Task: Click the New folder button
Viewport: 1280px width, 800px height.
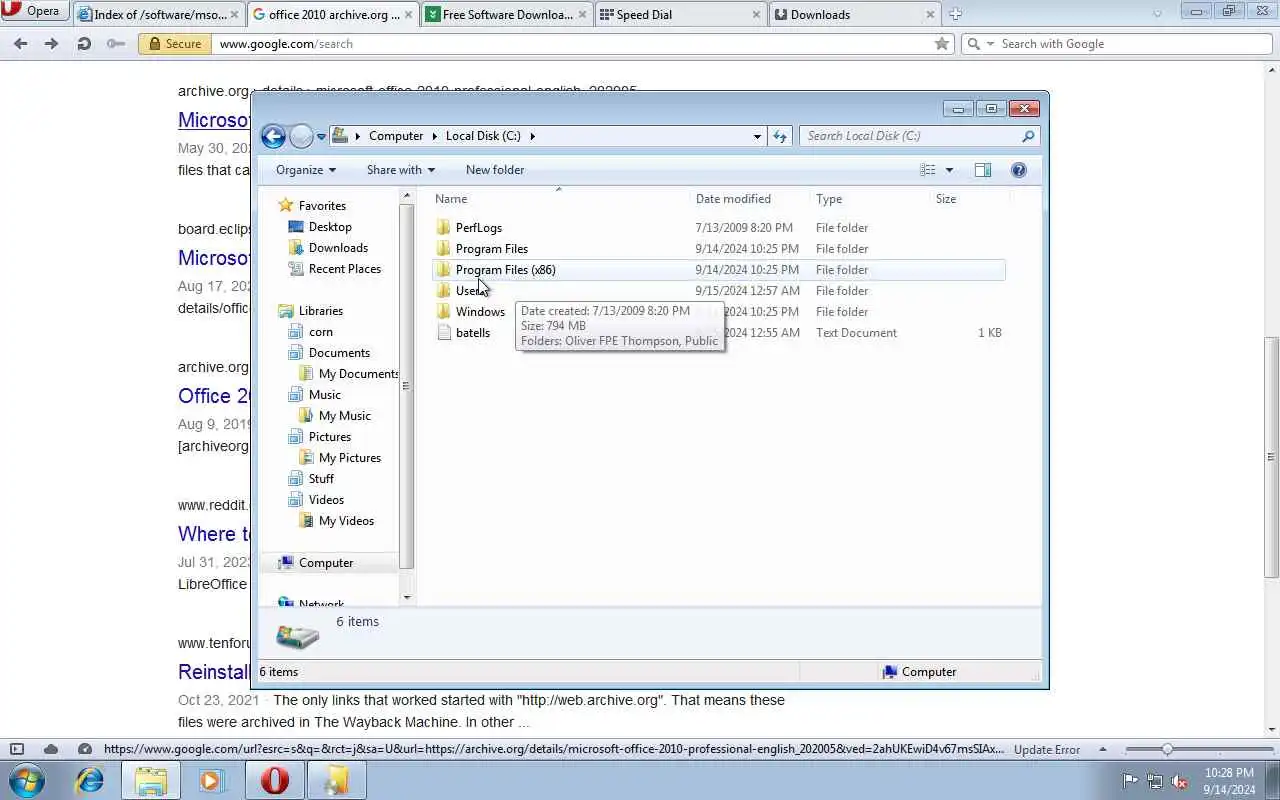Action: click(x=495, y=170)
